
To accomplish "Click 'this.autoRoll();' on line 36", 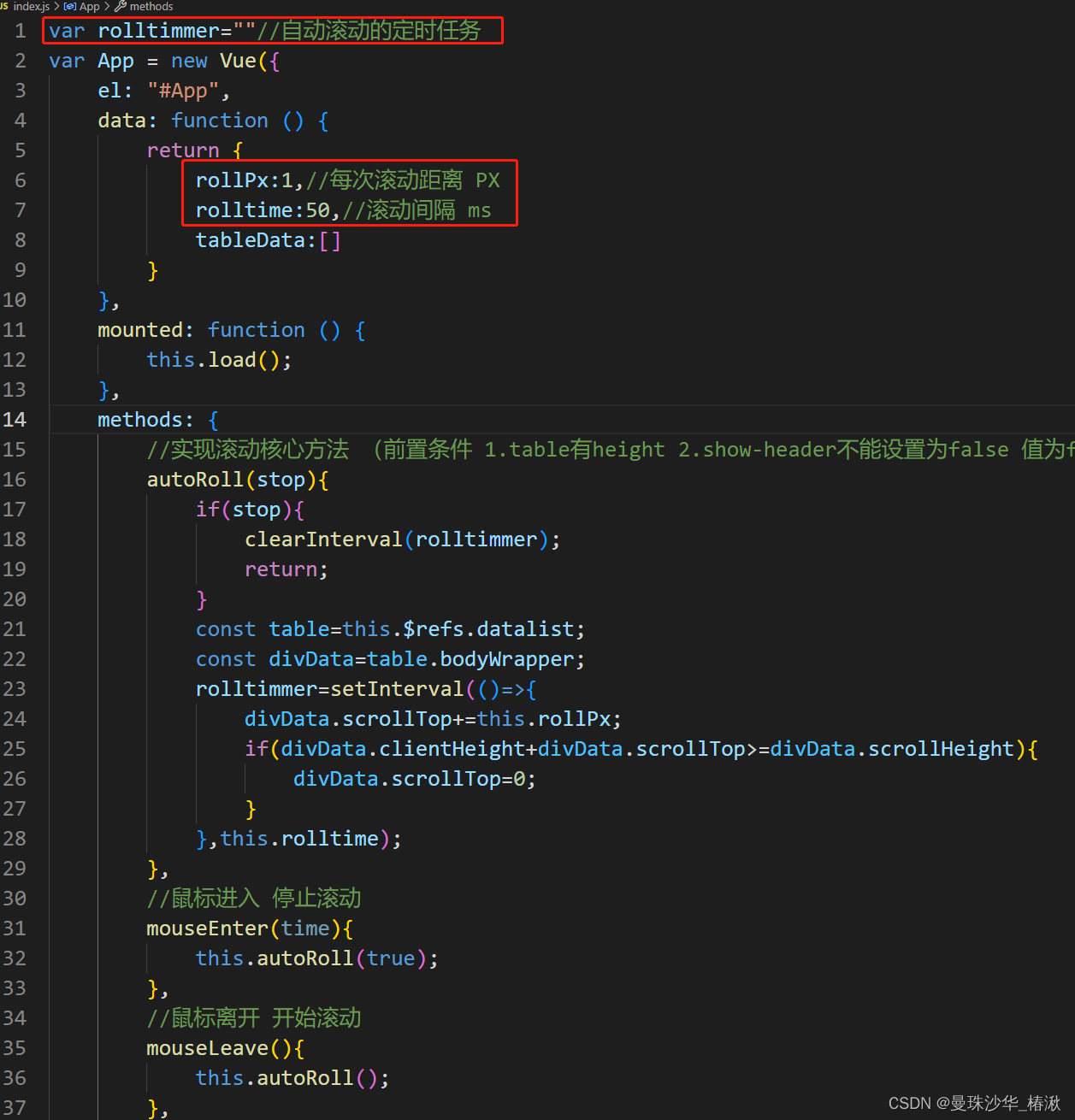I will tap(292, 1078).
